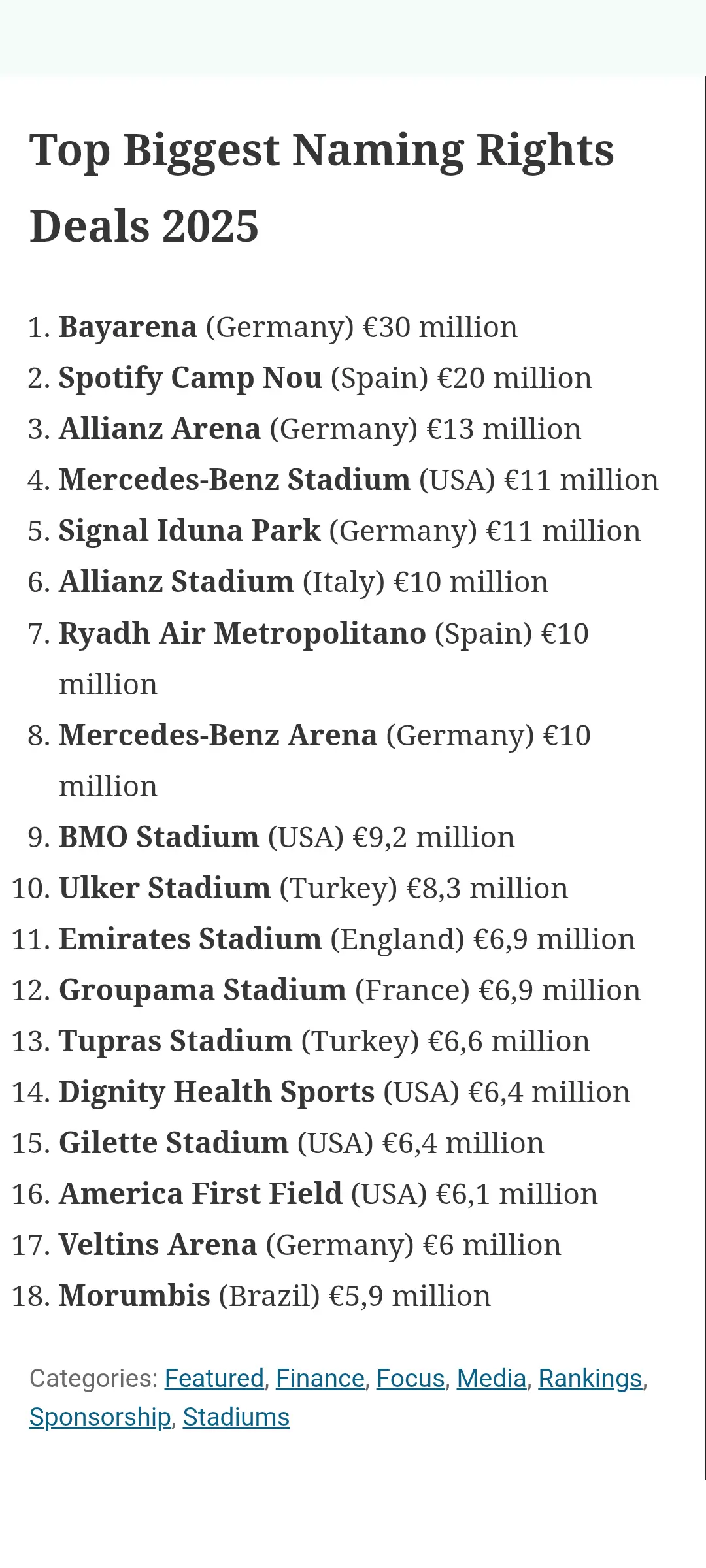Open the Stadiums category link

tap(236, 1417)
